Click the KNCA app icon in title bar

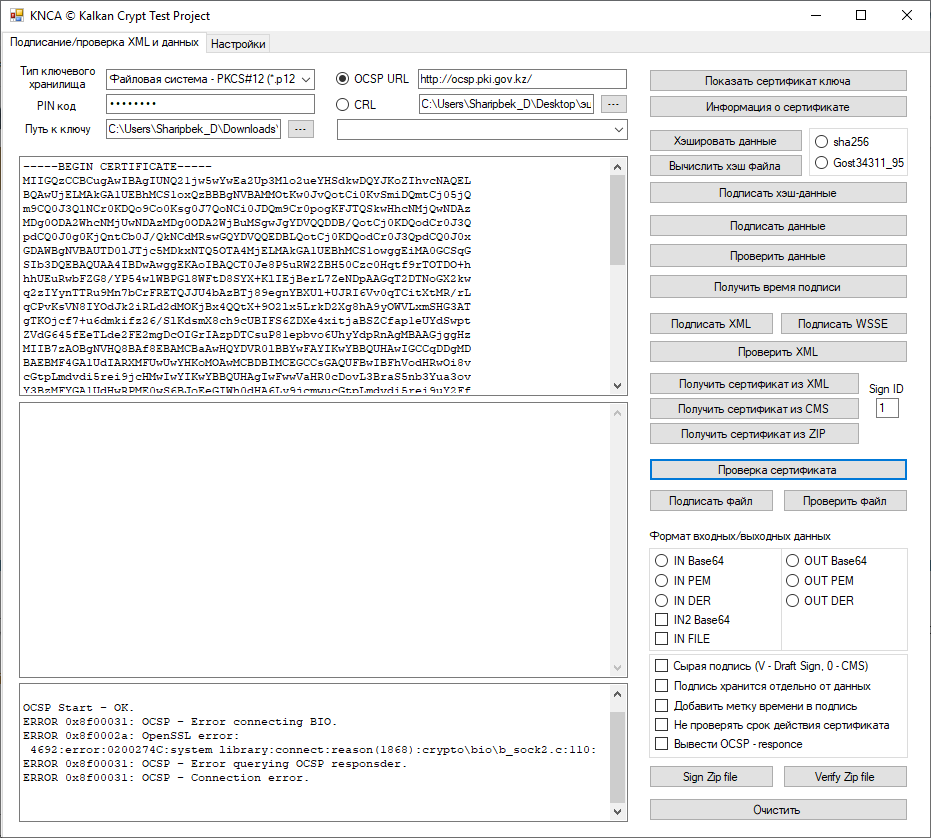[x=16, y=16]
